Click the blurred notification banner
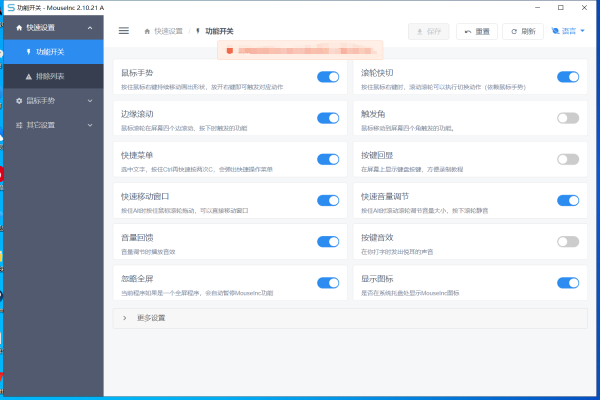This screenshot has height=400, width=600. point(300,51)
